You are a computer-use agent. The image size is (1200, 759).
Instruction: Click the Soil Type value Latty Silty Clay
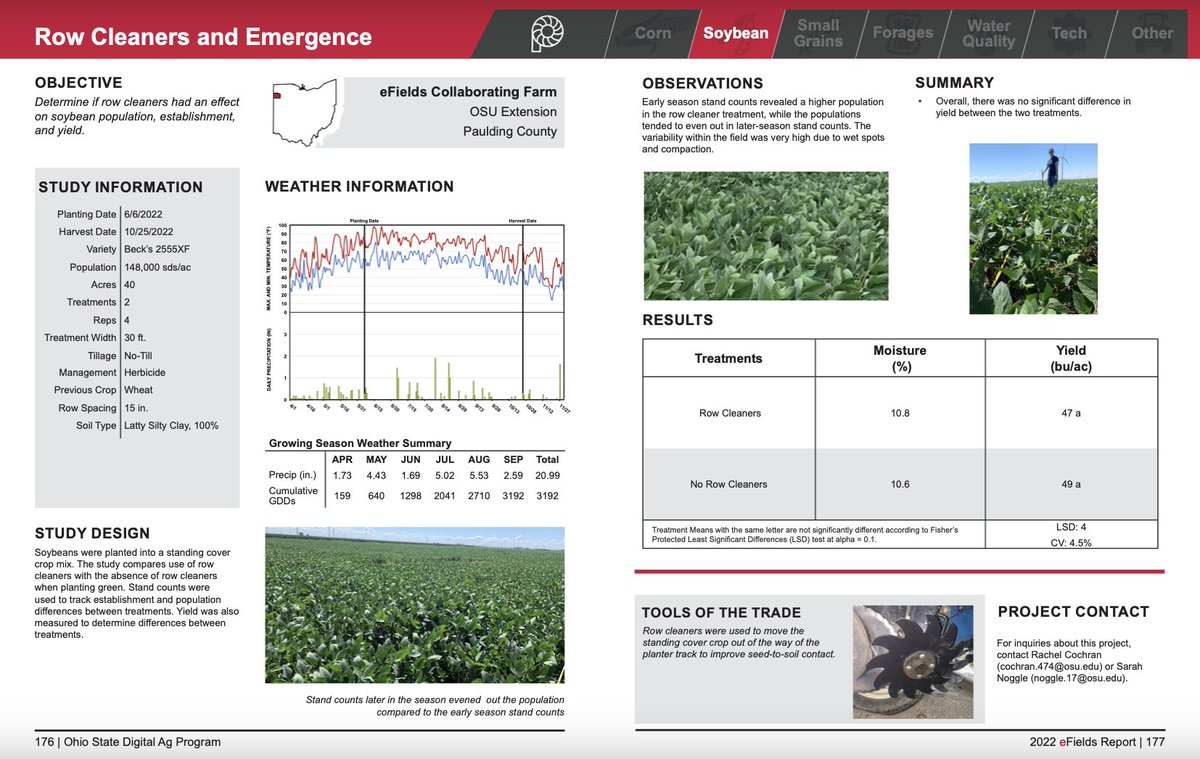tap(171, 425)
